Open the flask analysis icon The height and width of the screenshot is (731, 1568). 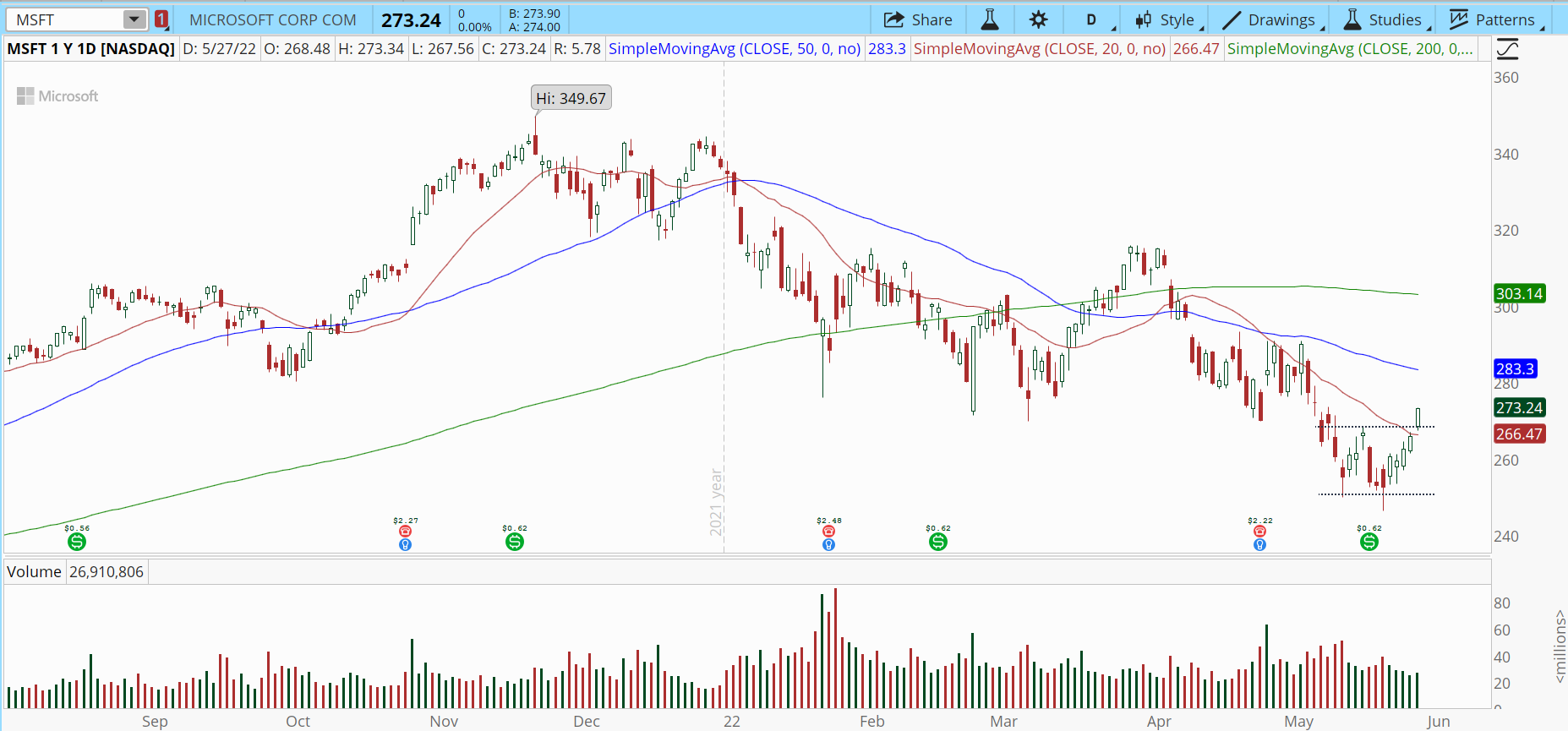click(x=990, y=19)
